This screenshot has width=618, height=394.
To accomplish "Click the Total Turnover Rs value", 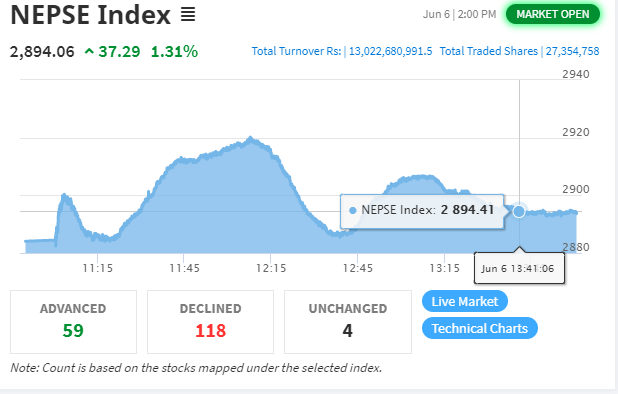I will click(391, 51).
